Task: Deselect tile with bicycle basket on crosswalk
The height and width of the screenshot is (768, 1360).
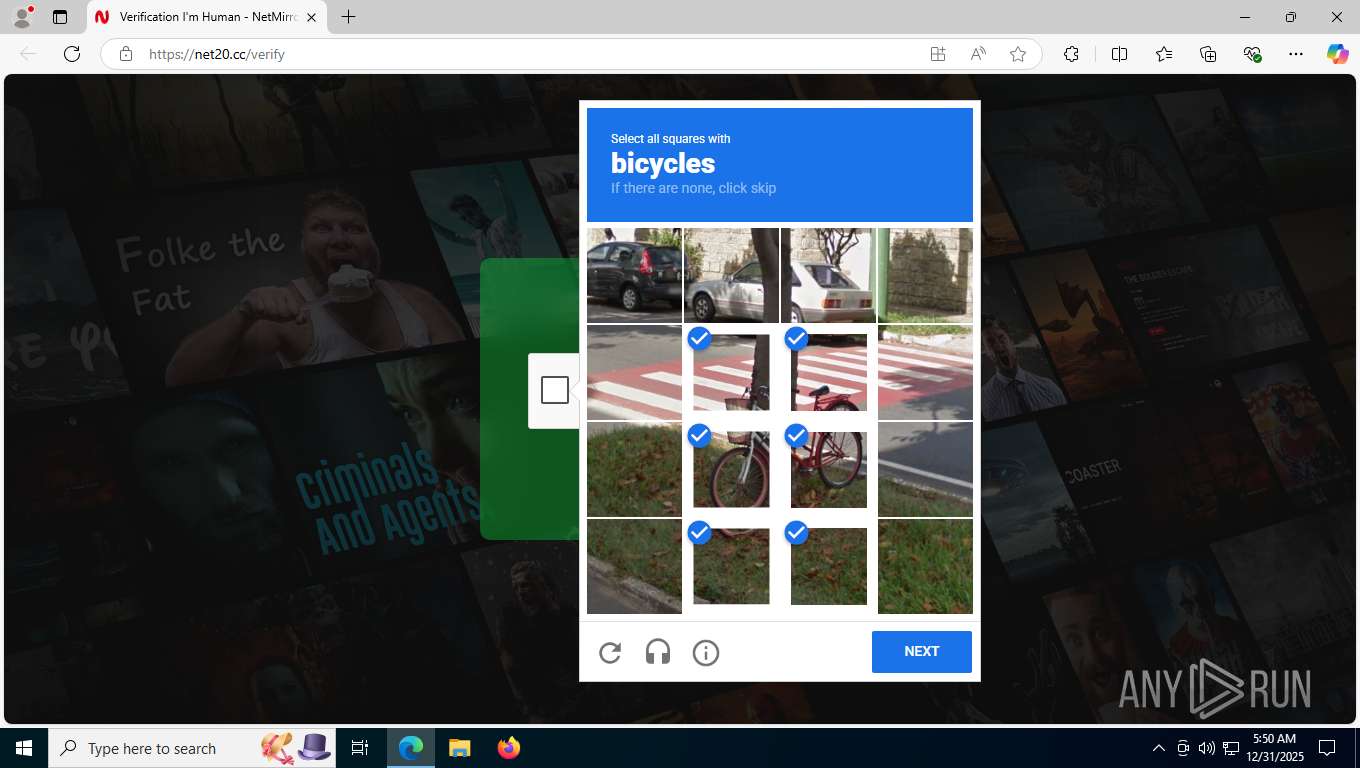Action: [731, 372]
